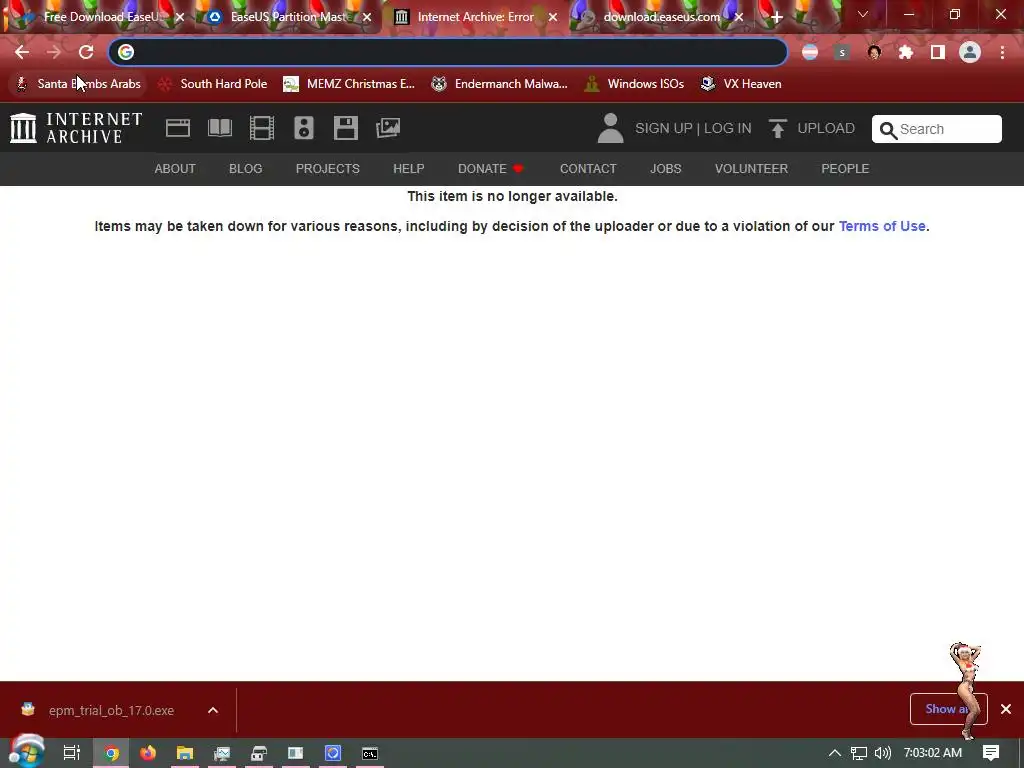Click the Internet Archive Search field
The height and width of the screenshot is (768, 1024).
pos(936,129)
